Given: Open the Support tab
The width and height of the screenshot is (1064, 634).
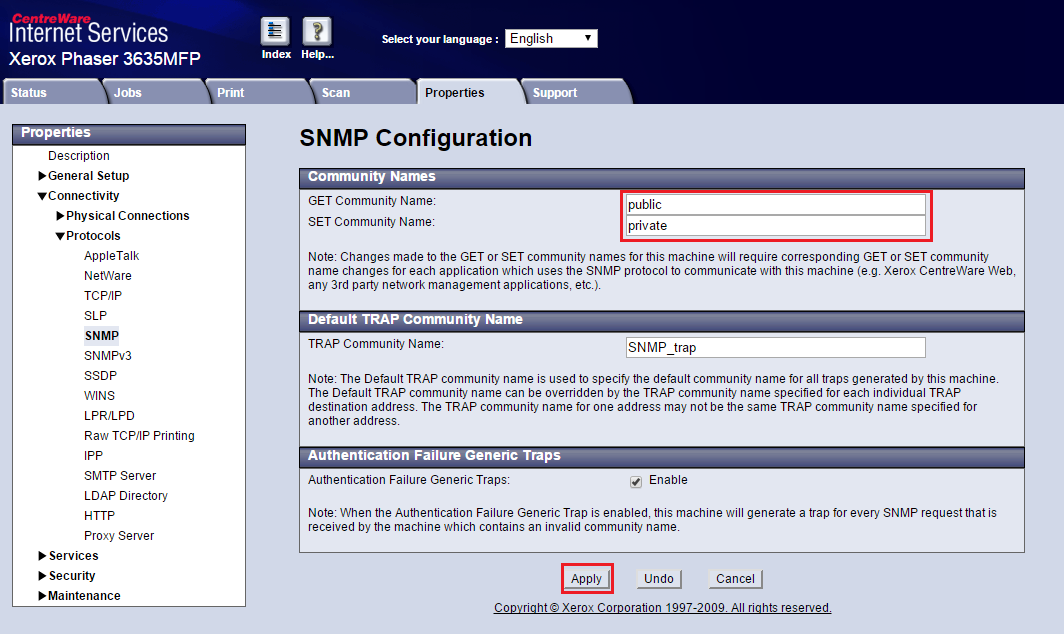Looking at the screenshot, I should coord(555,93).
